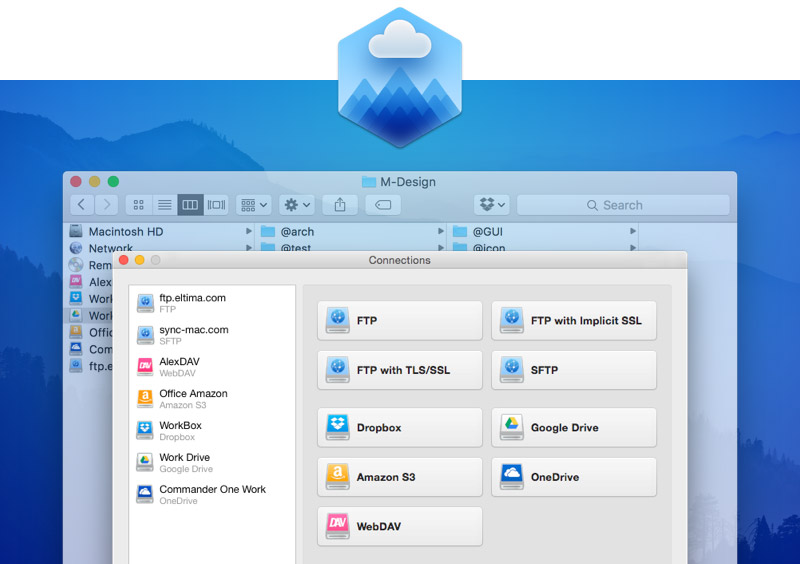The height and width of the screenshot is (564, 800).
Task: Expand the Macintosh HD row arrow
Action: pos(248,231)
